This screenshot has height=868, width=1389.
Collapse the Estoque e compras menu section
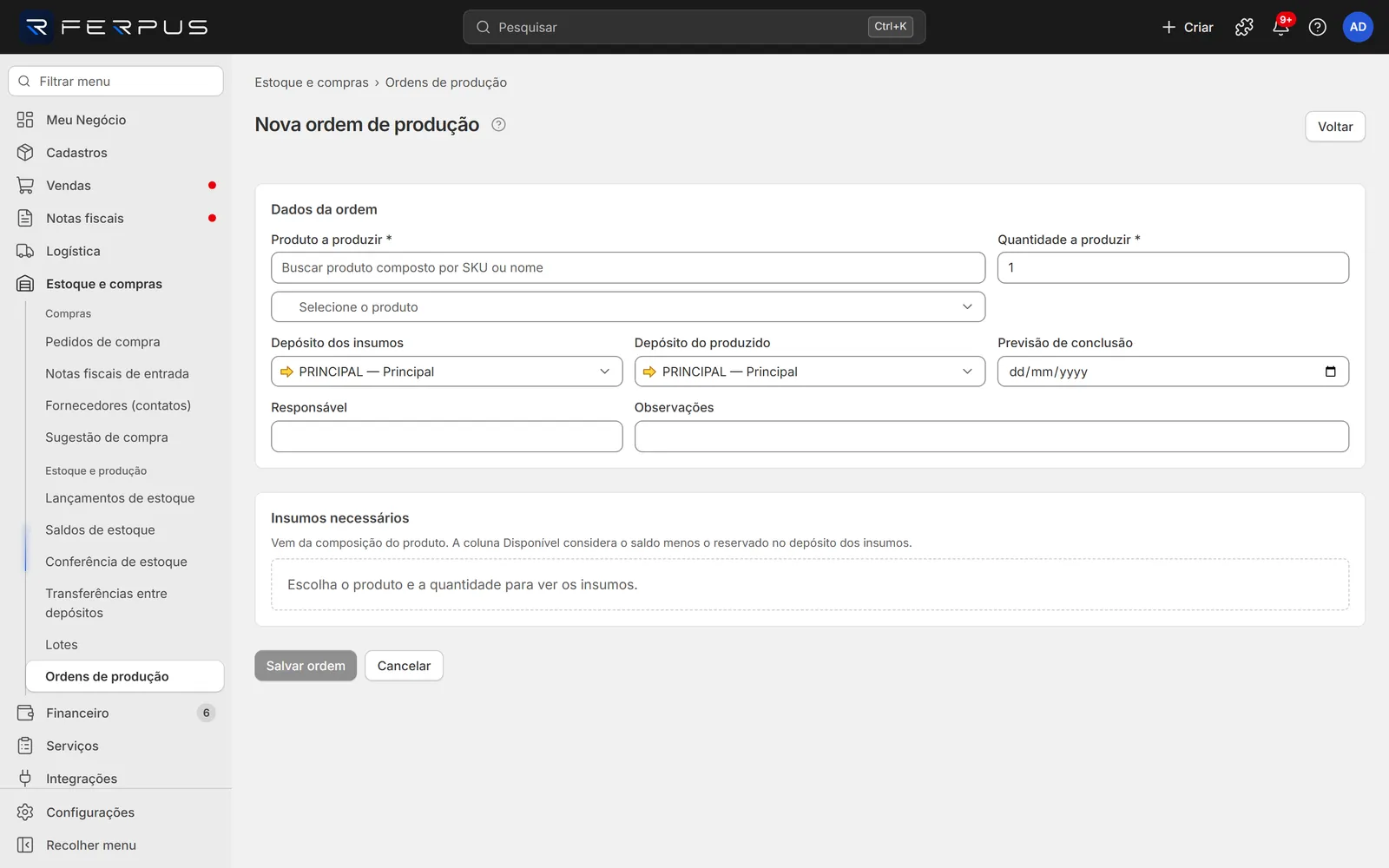tap(115, 284)
